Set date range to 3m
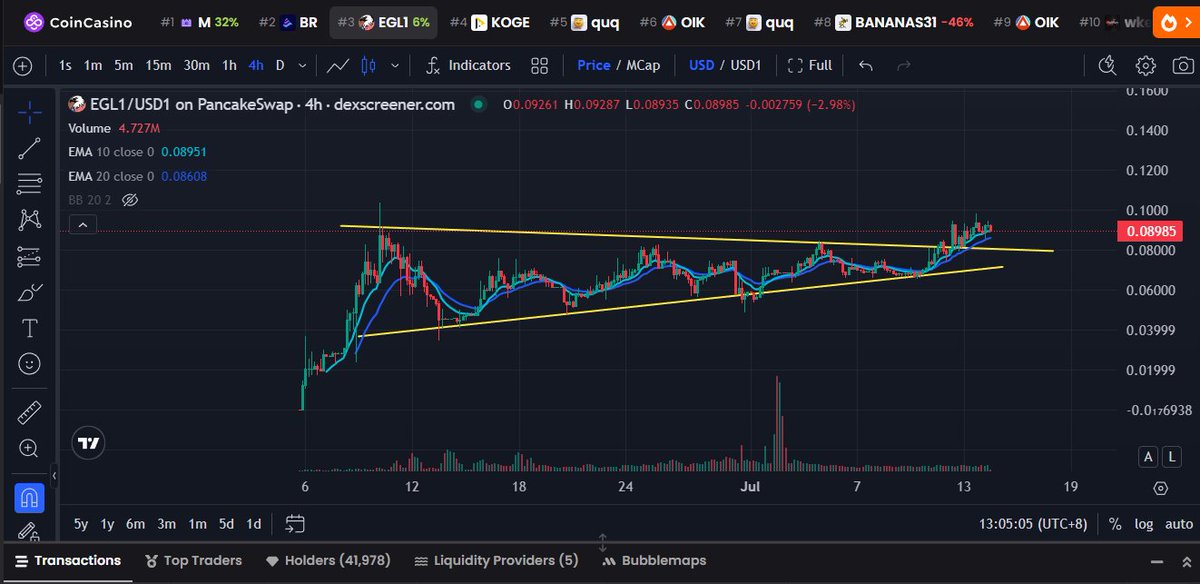This screenshot has width=1200, height=584. tap(167, 524)
